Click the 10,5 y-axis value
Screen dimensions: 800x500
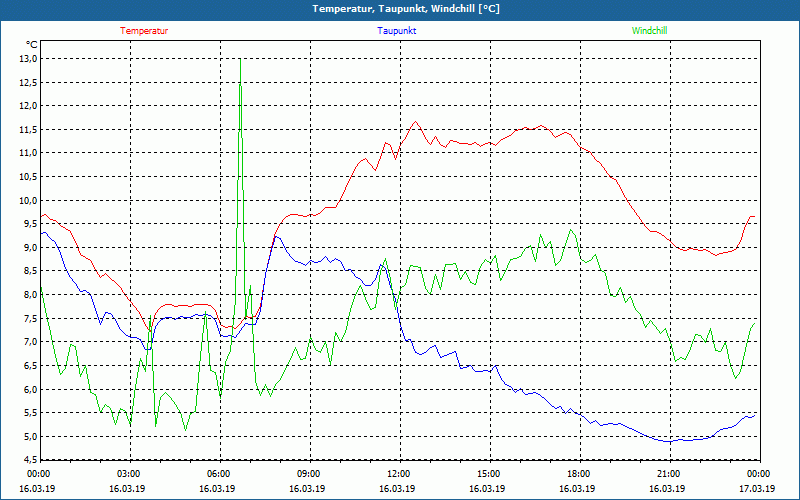click(x=28, y=177)
